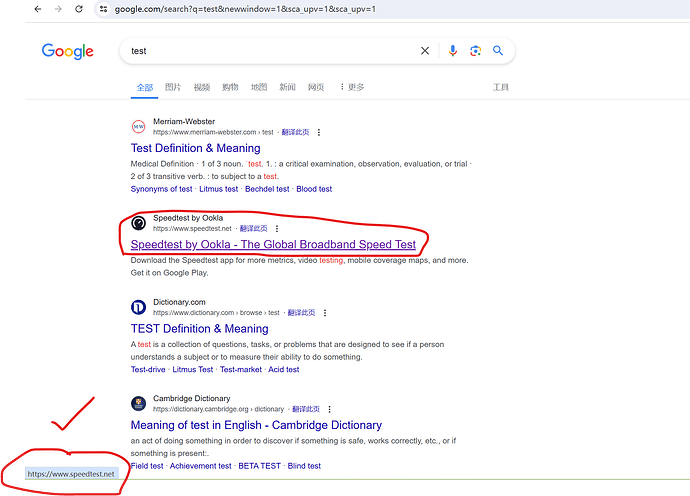The height and width of the screenshot is (496, 690).
Task: Translate the Dictionary.com result page
Action: (301, 312)
